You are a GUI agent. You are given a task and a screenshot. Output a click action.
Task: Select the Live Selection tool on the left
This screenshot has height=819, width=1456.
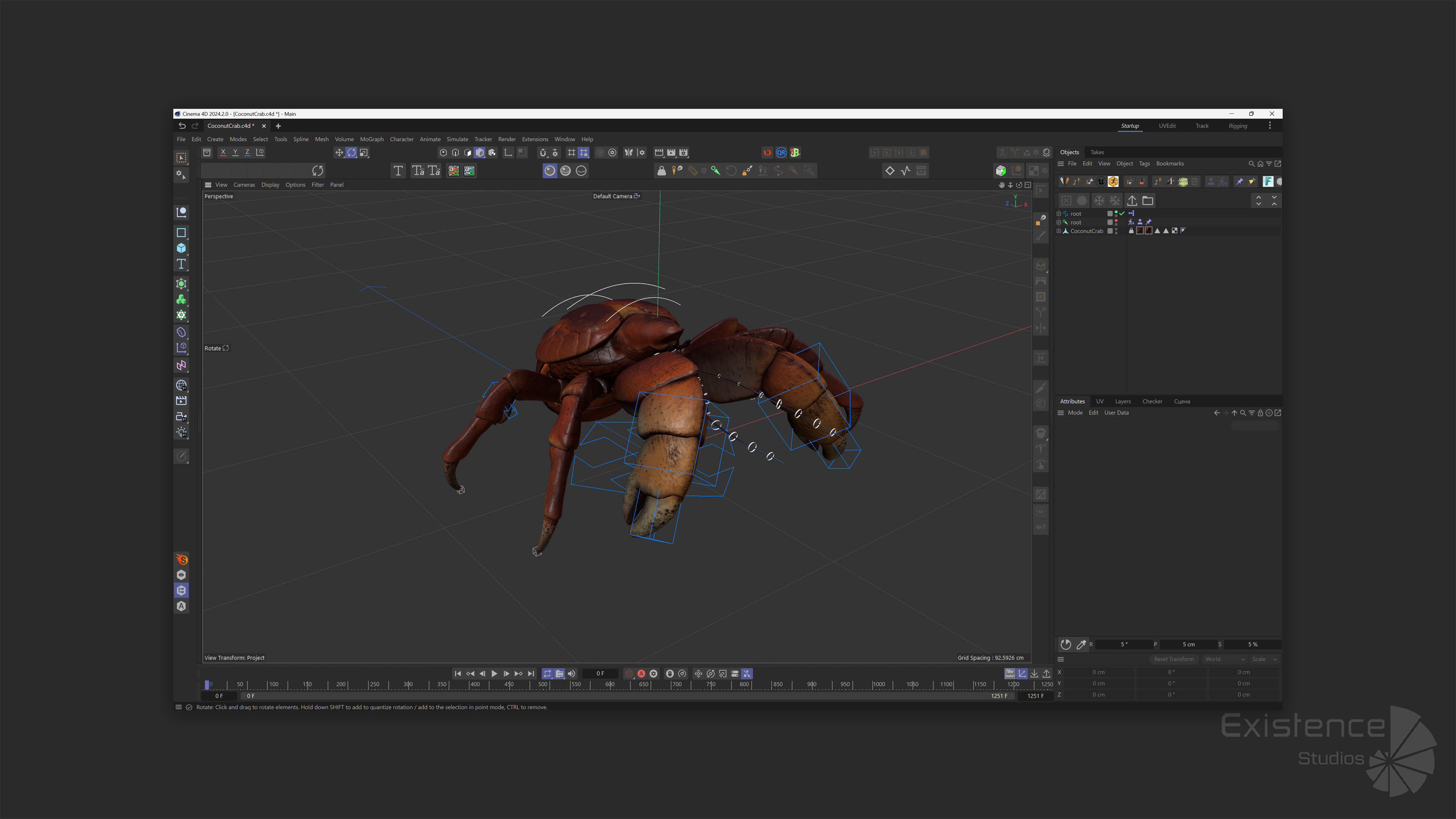coord(182,158)
